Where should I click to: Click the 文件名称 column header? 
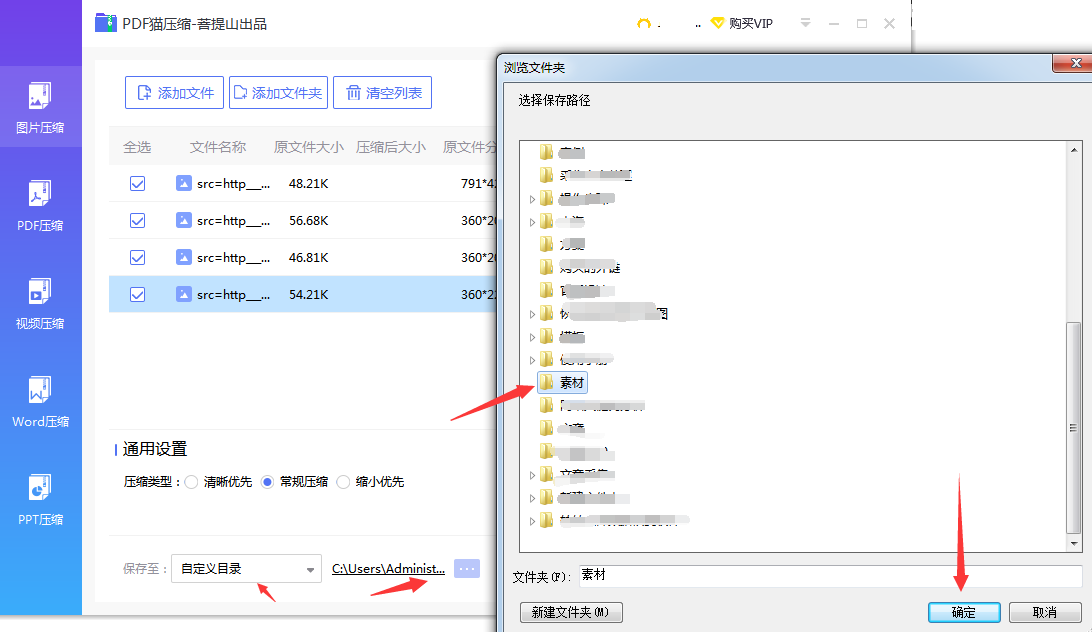218,147
